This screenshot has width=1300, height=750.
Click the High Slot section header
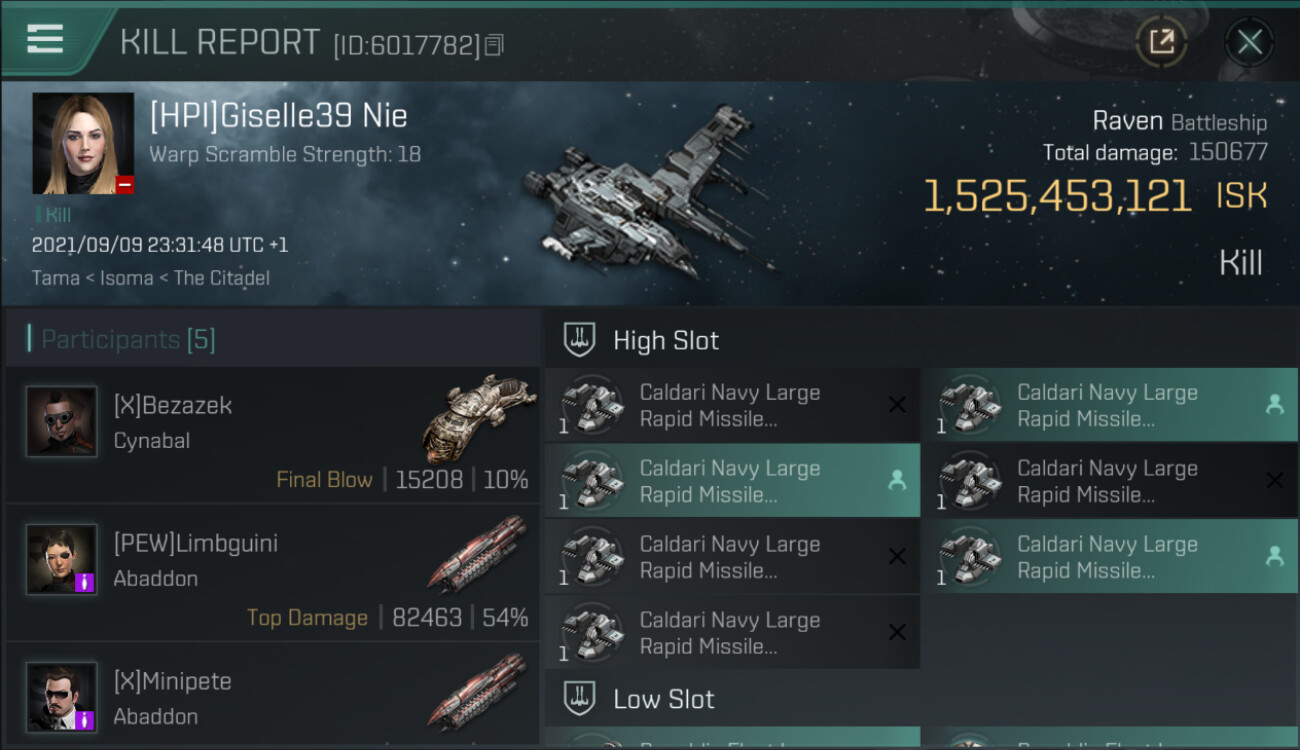[x=665, y=341]
